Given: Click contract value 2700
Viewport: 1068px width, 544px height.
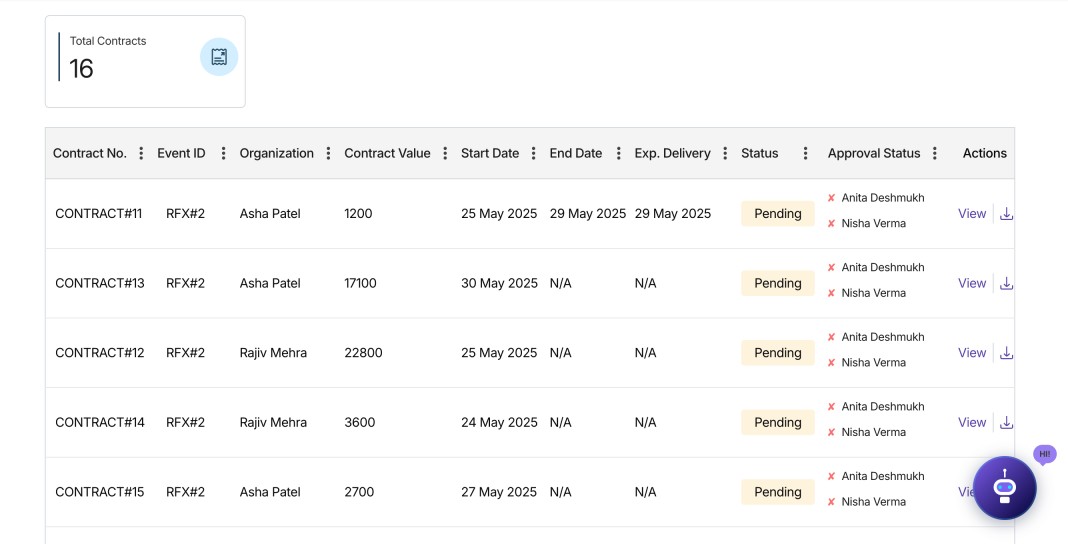Looking at the screenshot, I should 359,492.
